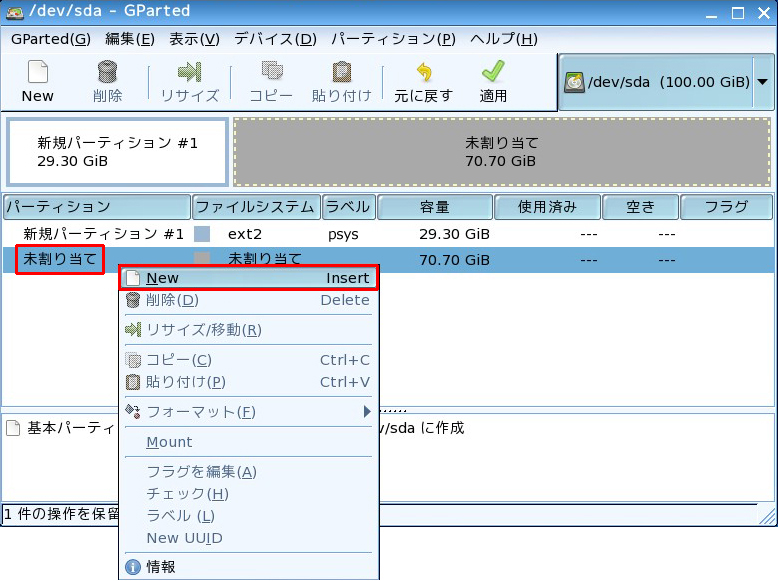Open the /dev/sda device selector dropdown
The width and height of the screenshot is (778, 581).
763,82
